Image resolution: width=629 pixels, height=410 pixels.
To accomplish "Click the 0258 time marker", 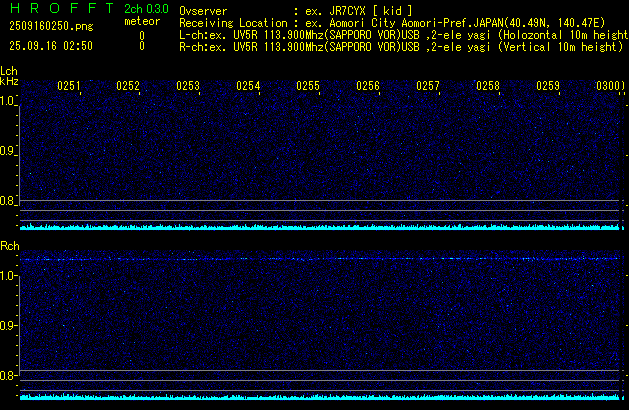I will 488,86.
